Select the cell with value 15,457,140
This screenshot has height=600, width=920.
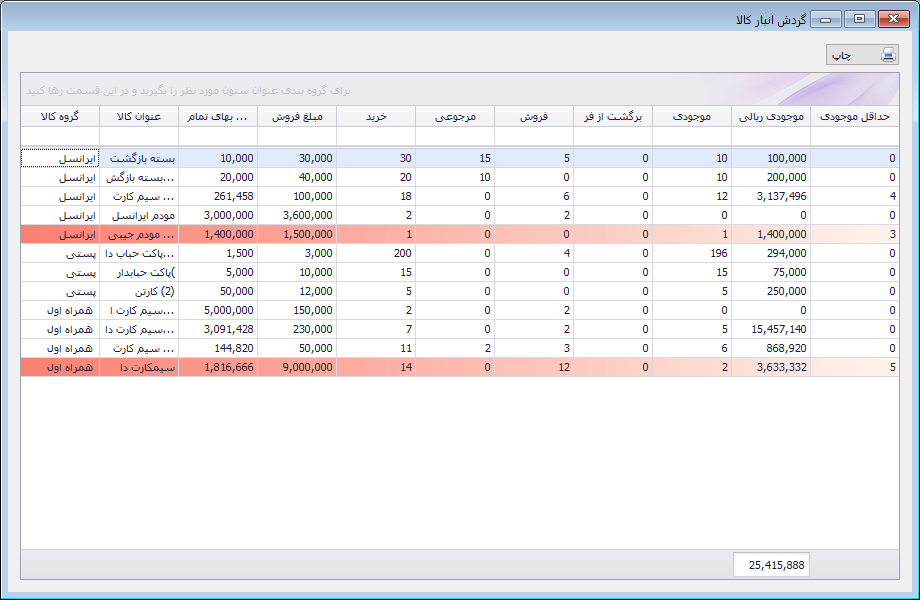coord(771,330)
